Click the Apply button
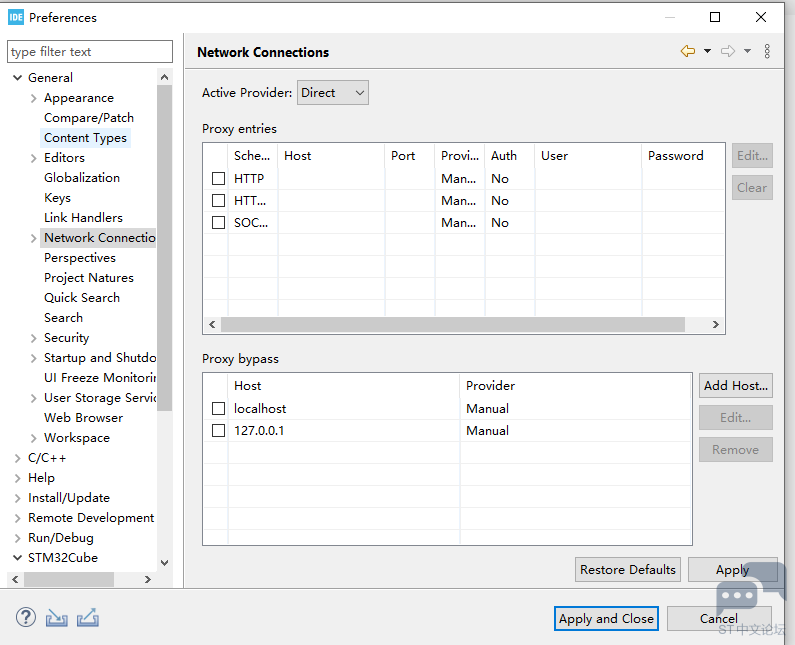Screen dimensions: 795x645 click(x=732, y=569)
